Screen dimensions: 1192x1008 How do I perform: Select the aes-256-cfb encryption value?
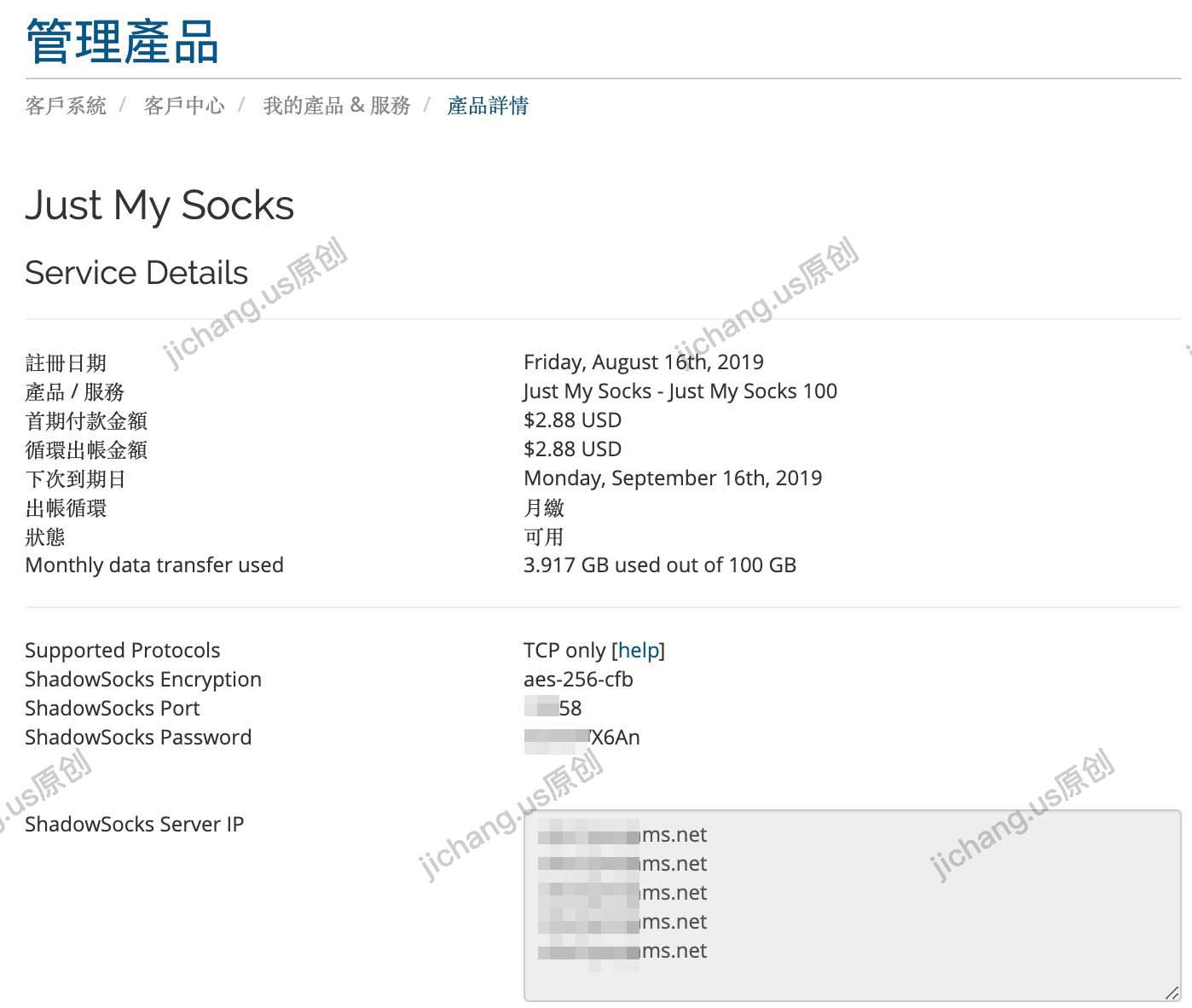point(578,680)
